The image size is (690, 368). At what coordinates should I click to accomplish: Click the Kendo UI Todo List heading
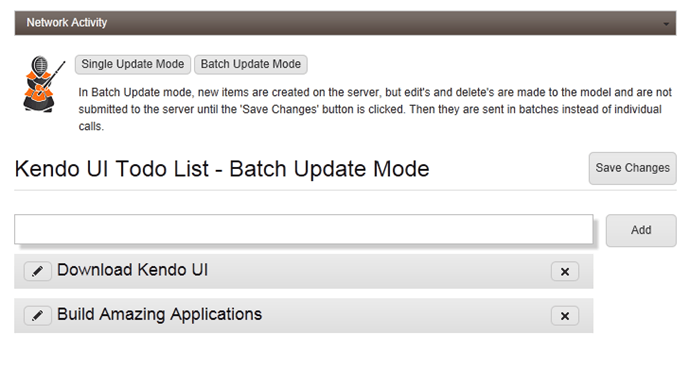(222, 169)
